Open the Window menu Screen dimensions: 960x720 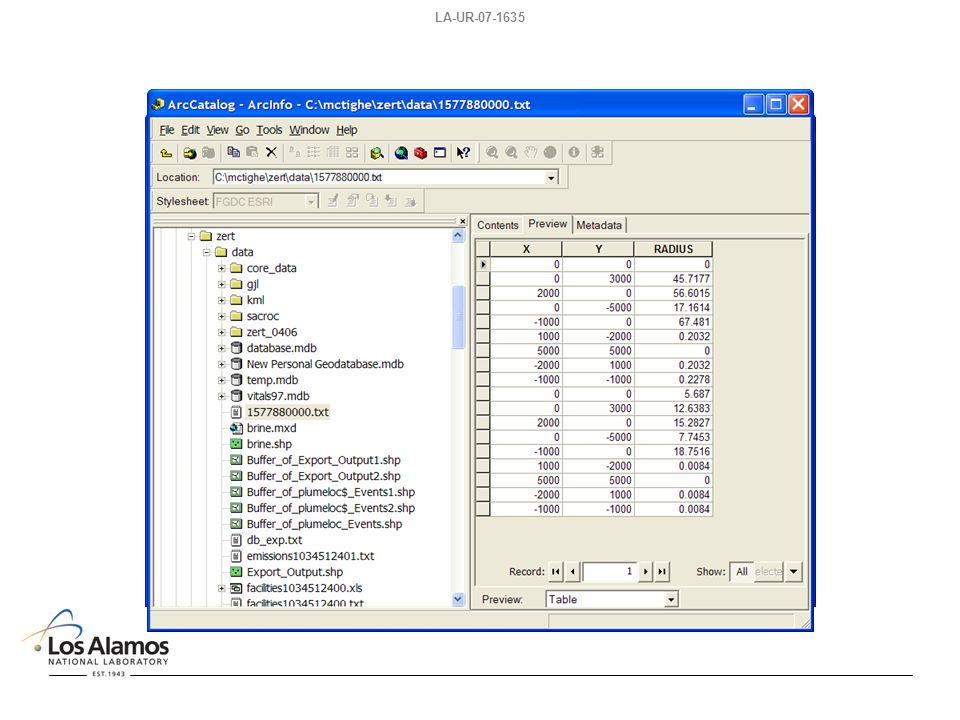tap(309, 130)
